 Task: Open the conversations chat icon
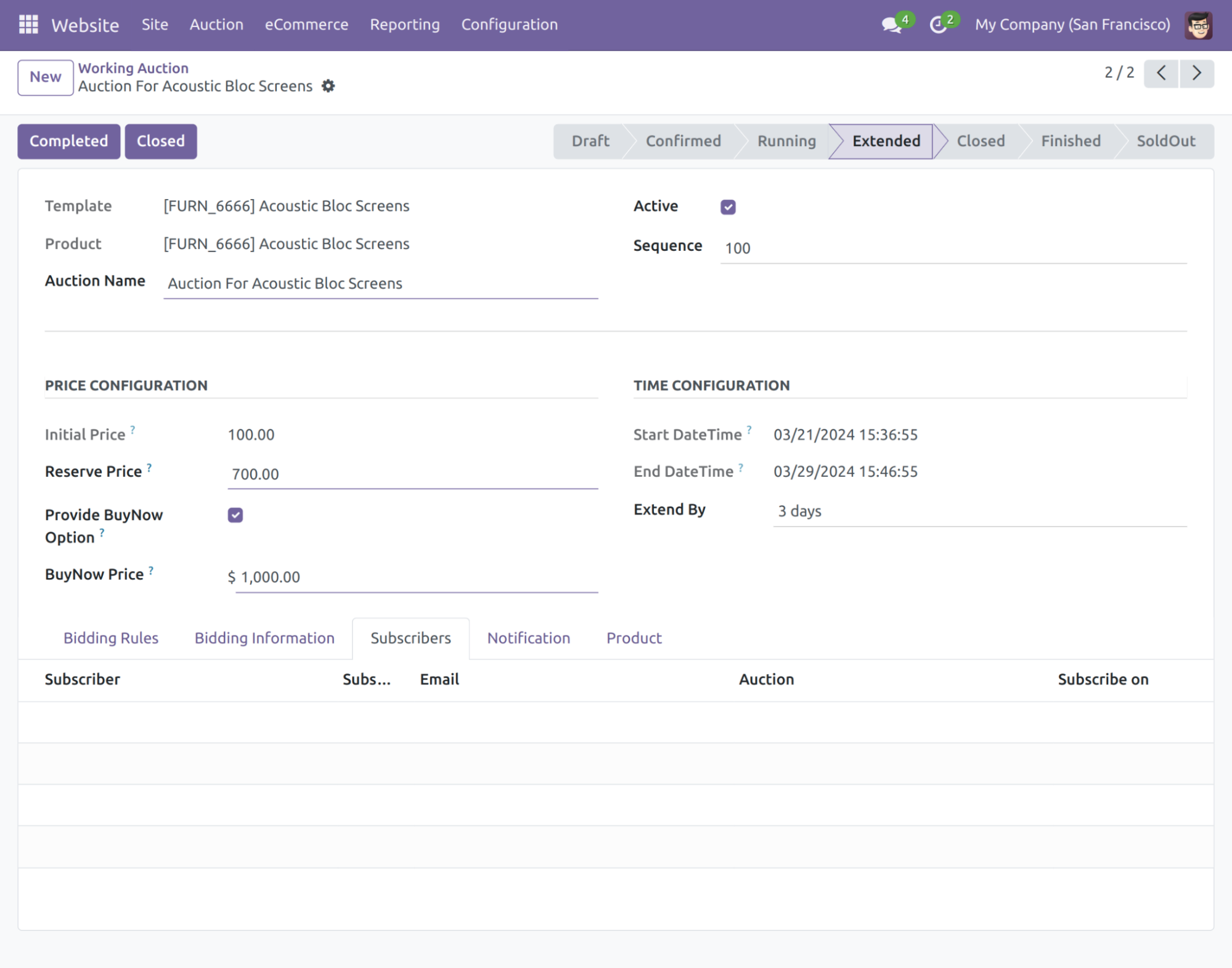point(891,25)
